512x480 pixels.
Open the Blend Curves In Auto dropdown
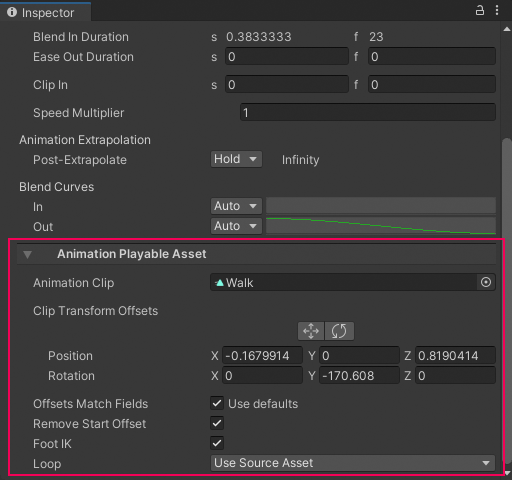click(236, 206)
